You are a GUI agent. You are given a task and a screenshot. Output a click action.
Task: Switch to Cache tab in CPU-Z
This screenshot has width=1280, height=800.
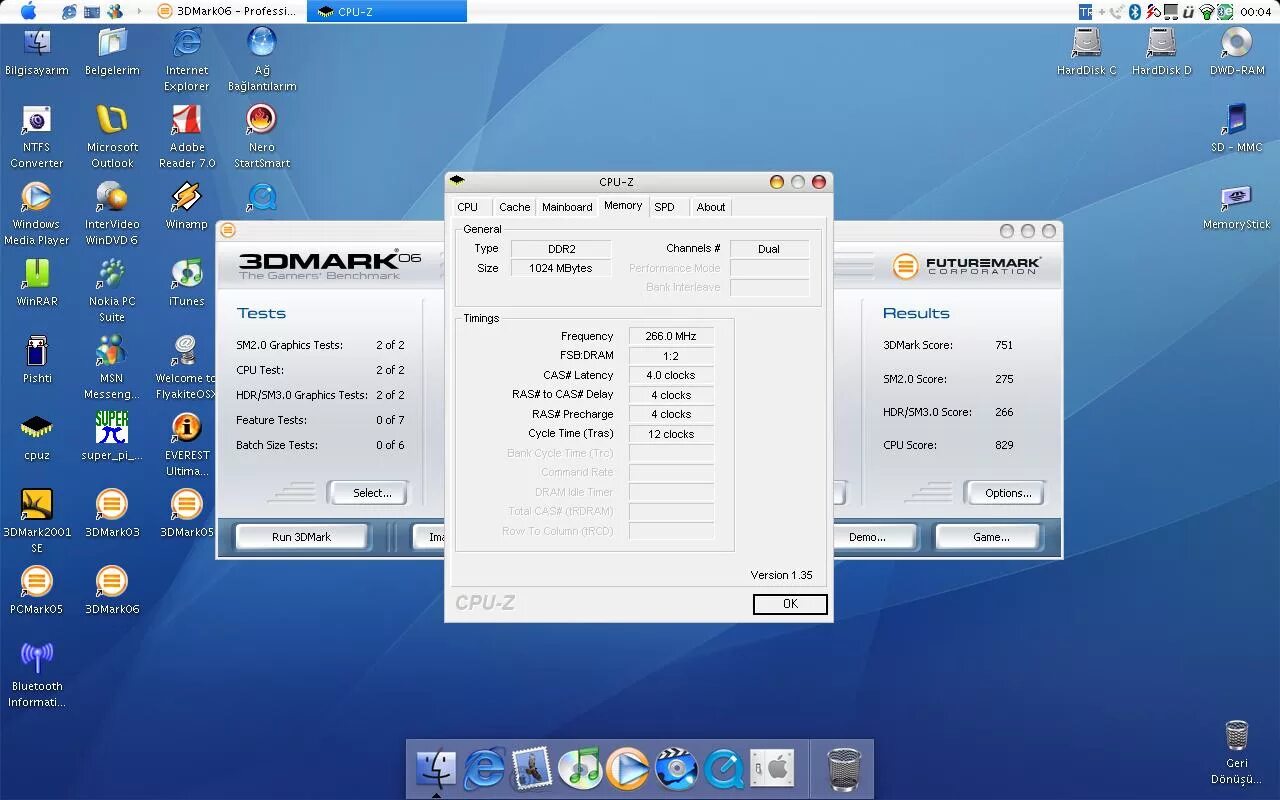click(x=514, y=207)
